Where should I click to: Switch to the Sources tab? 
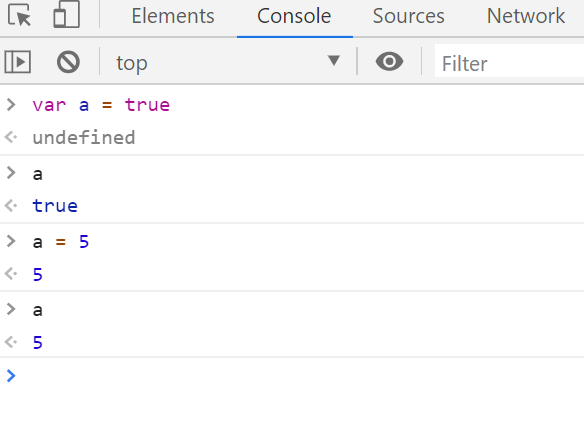click(x=409, y=16)
